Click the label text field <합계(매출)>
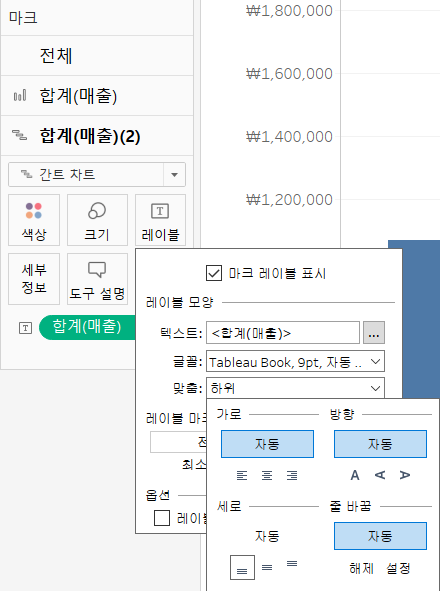 283,333
